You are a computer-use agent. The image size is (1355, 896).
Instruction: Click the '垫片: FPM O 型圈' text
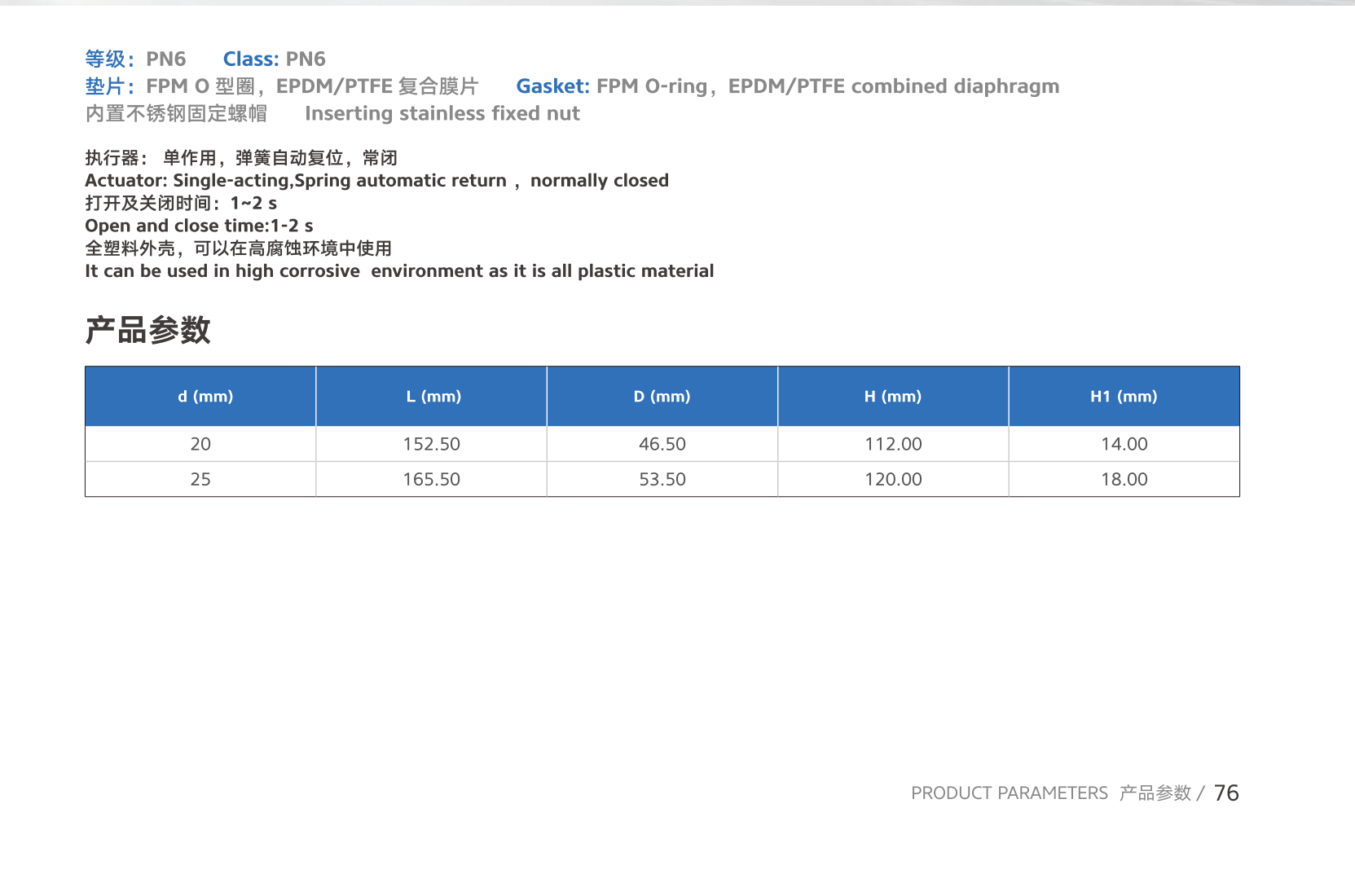(282, 86)
